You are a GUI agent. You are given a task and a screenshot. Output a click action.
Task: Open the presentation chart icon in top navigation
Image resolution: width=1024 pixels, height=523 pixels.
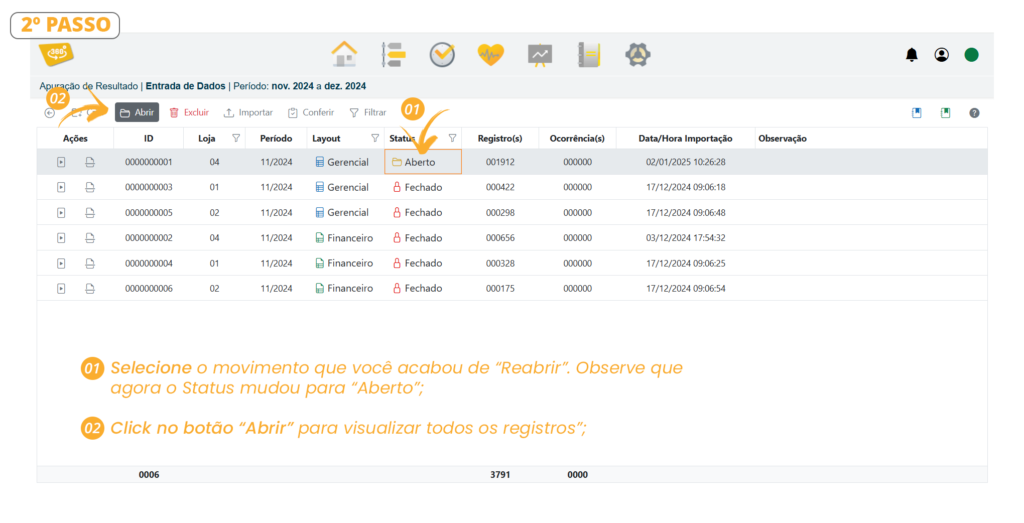click(540, 55)
